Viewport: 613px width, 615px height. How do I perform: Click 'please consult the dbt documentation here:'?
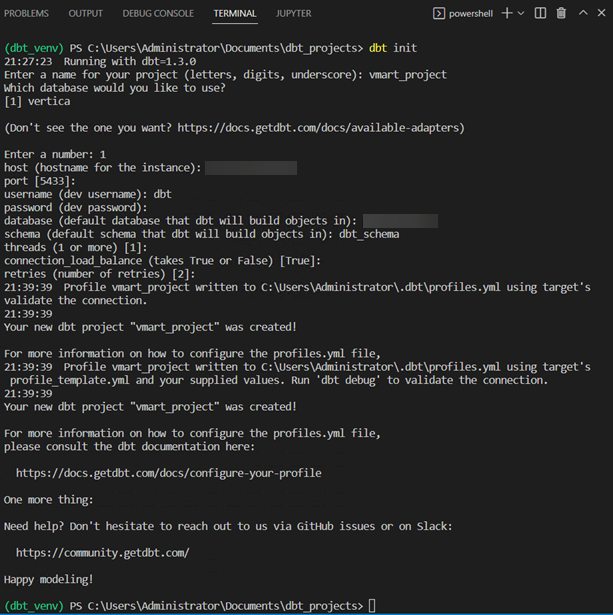(x=129, y=447)
